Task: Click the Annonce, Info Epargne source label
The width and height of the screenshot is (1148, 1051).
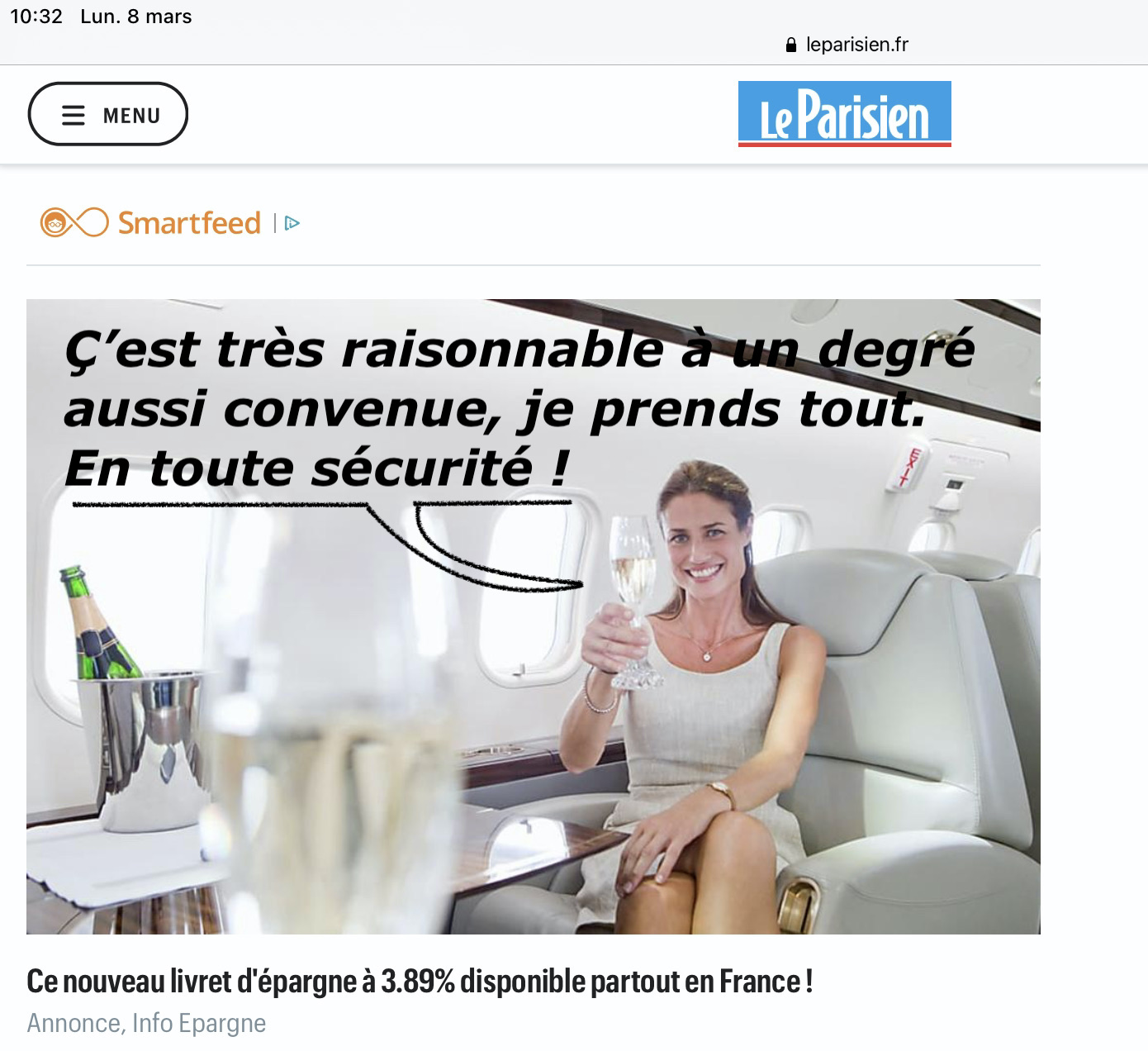Action: pos(146,1023)
